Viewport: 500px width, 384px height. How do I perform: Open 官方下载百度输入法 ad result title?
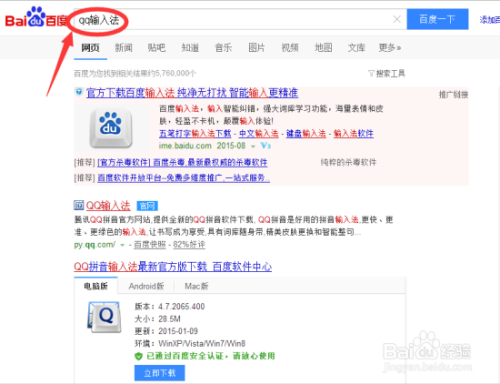click(192, 93)
